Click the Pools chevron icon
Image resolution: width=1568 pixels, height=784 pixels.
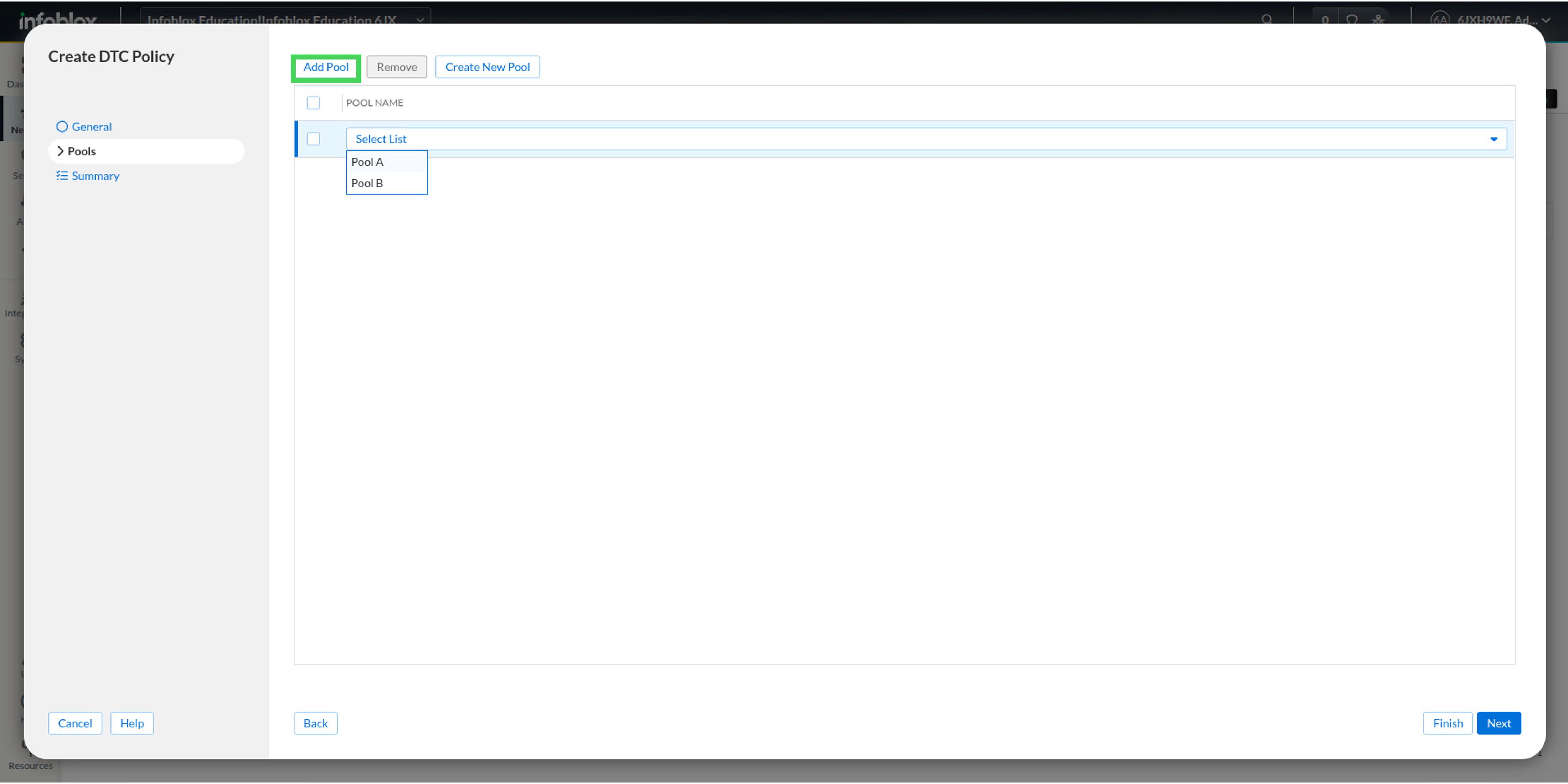click(60, 151)
